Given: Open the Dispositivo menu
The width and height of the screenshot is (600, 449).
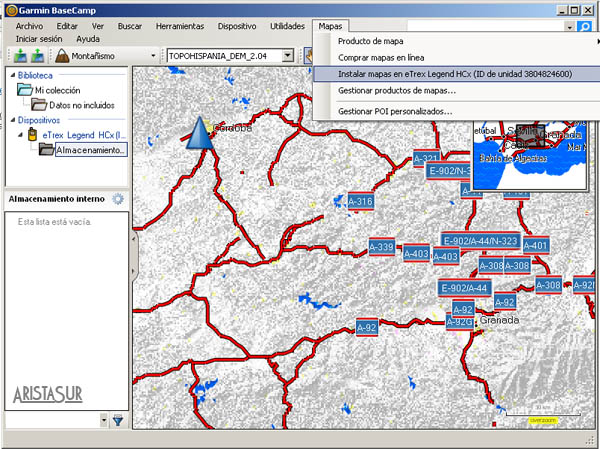Looking at the screenshot, I should point(237,26).
